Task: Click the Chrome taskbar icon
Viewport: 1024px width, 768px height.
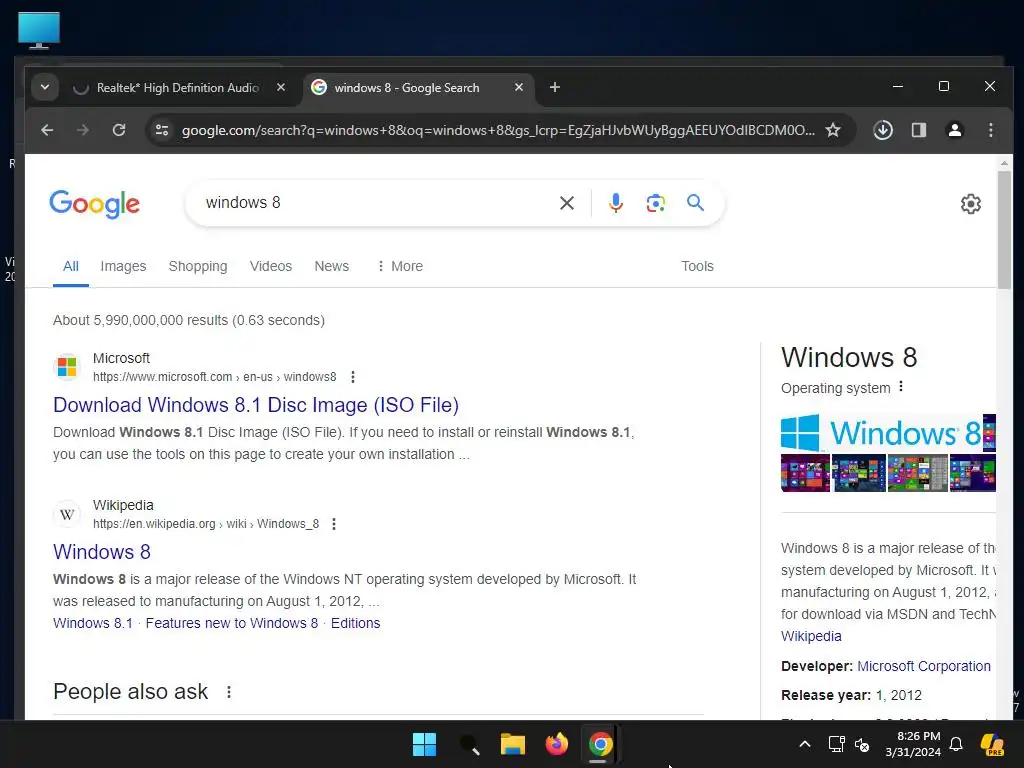Action: click(x=600, y=744)
